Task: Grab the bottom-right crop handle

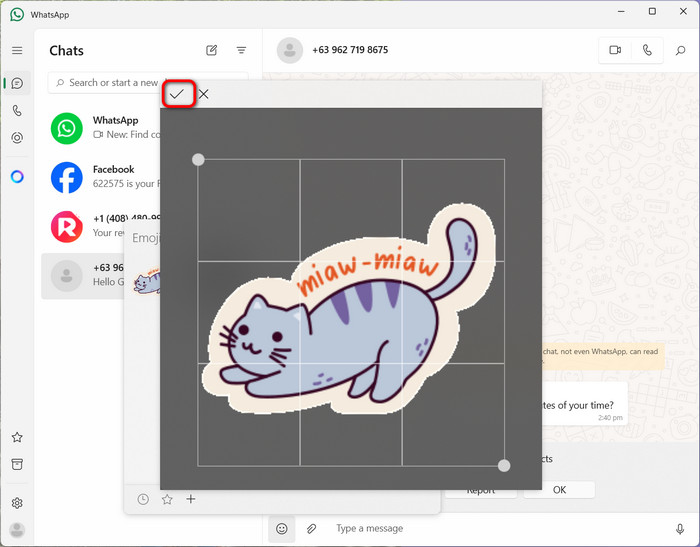Action: (504, 466)
